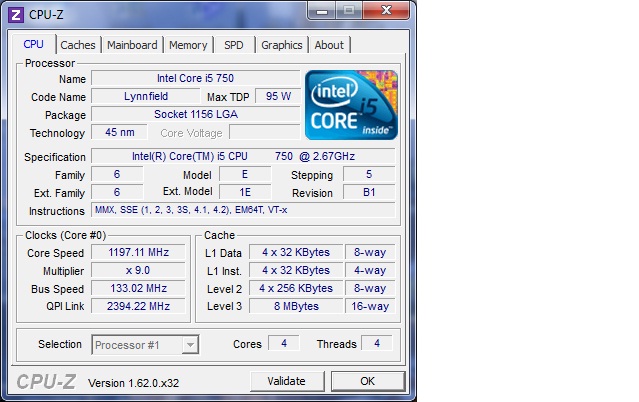Click the Multiplier value x 9.0
This screenshot has width=639, height=402.
138,270
